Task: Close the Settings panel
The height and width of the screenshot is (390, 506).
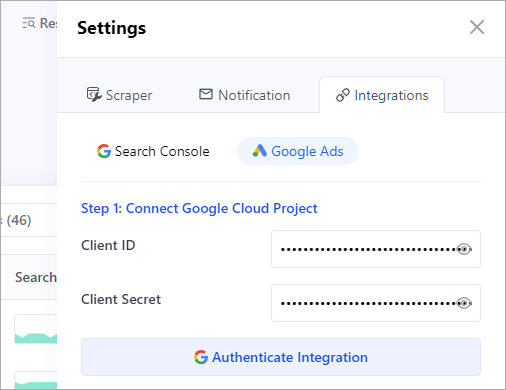Action: (477, 27)
